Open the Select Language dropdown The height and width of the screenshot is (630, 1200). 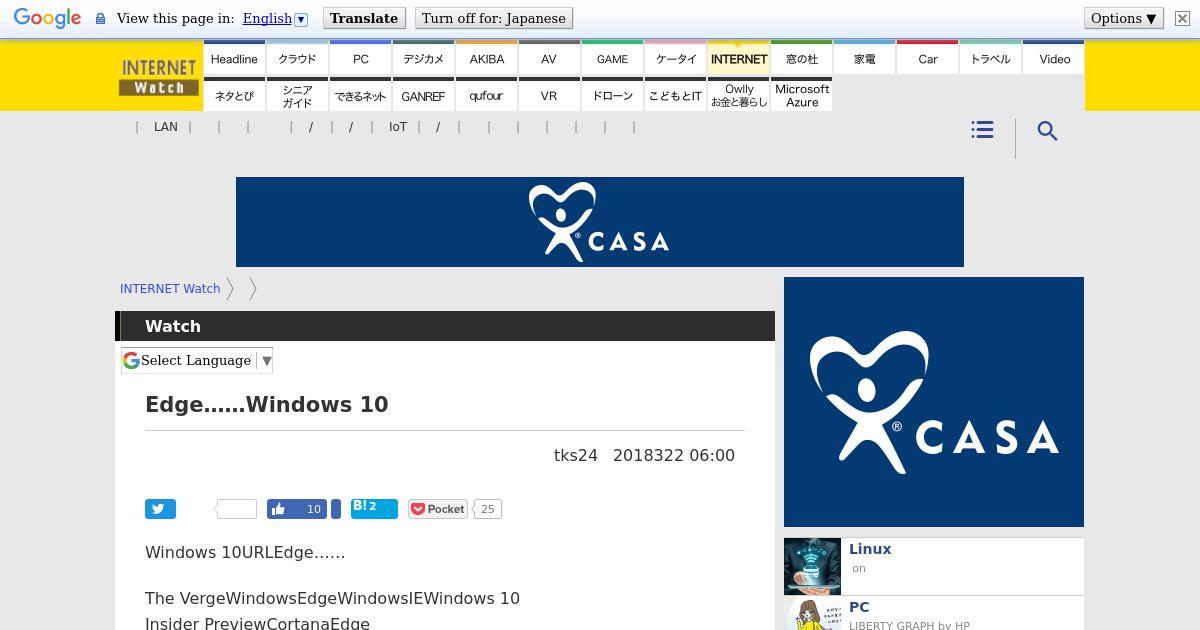pos(197,360)
